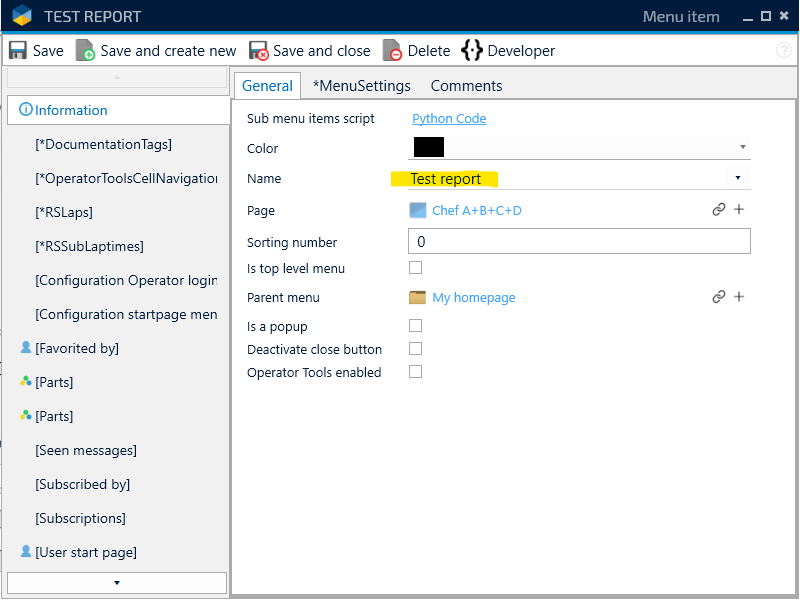Click Save and create new icon
Image resolution: width=800 pixels, height=600 pixels.
tap(86, 51)
